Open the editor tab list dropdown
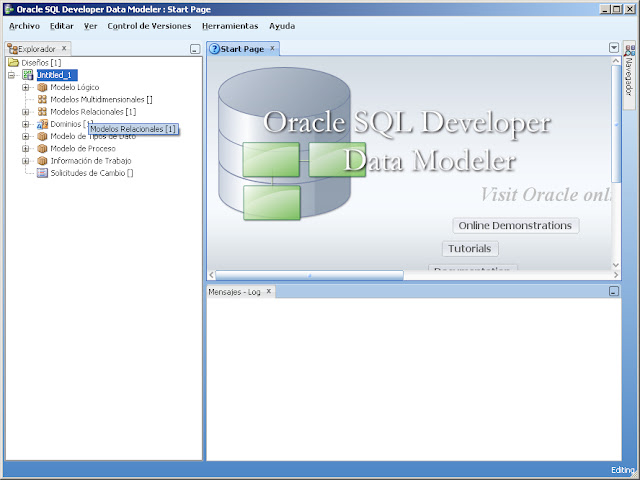Image resolution: width=640 pixels, height=480 pixels. pyautogui.click(x=614, y=48)
